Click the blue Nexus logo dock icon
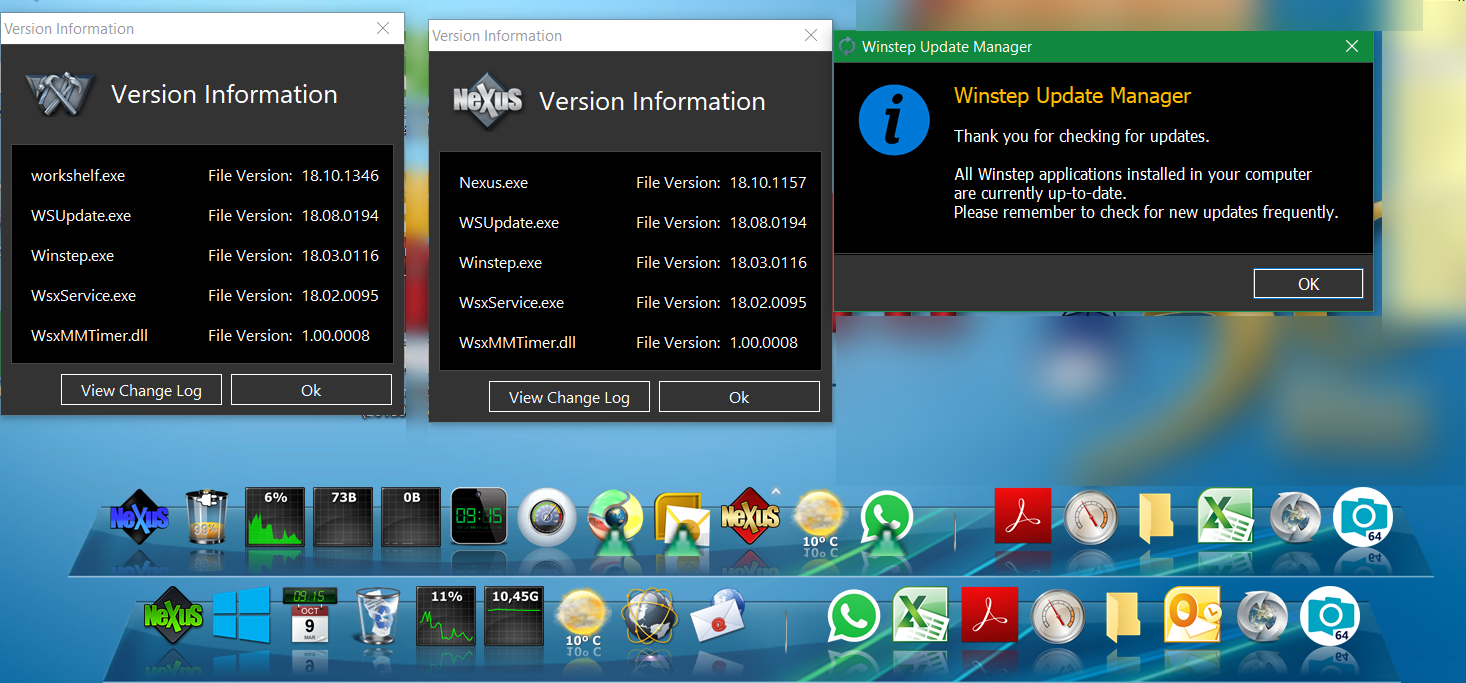This screenshot has width=1466, height=683. 139,516
